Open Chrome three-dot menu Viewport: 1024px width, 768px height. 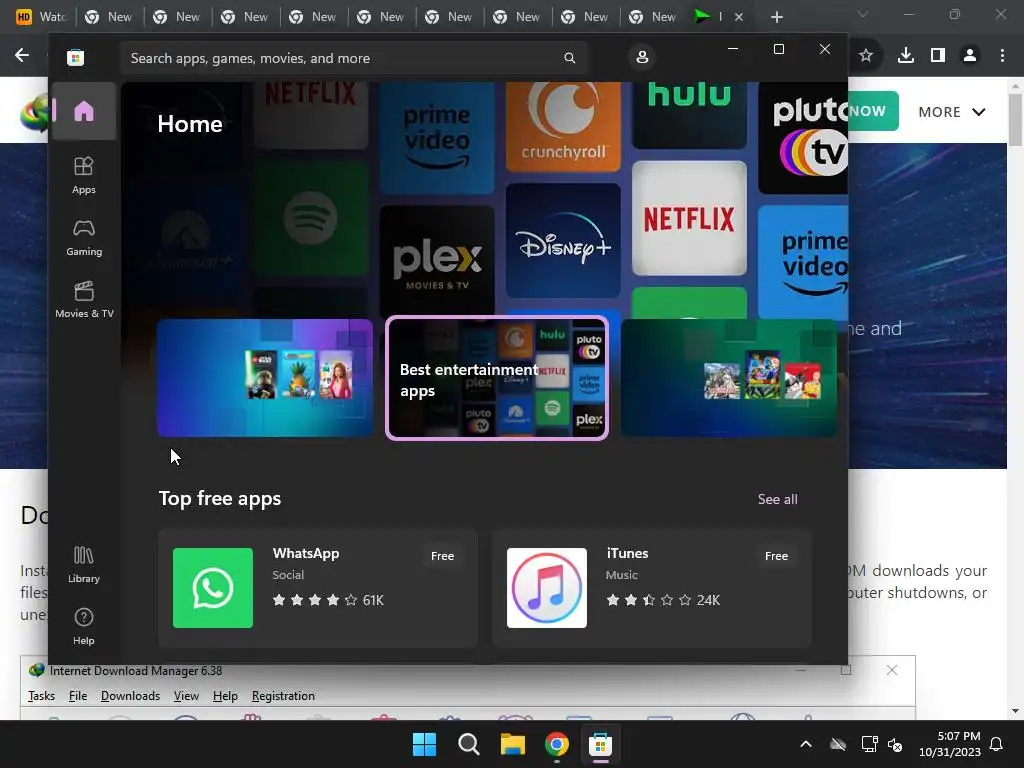[x=1002, y=56]
